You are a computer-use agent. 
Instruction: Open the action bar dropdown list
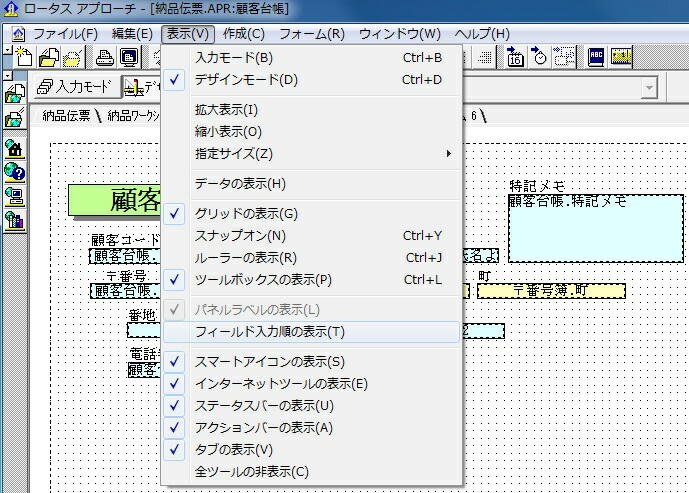pyautogui.click(x=649, y=87)
